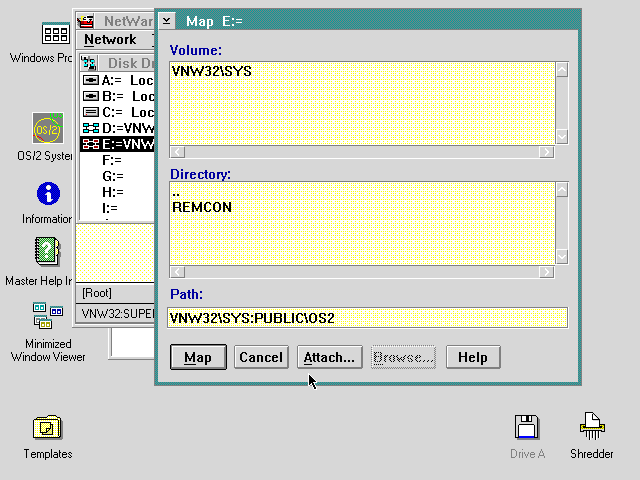Click the Disk Drives window icon
The image size is (640, 480).
[89, 63]
